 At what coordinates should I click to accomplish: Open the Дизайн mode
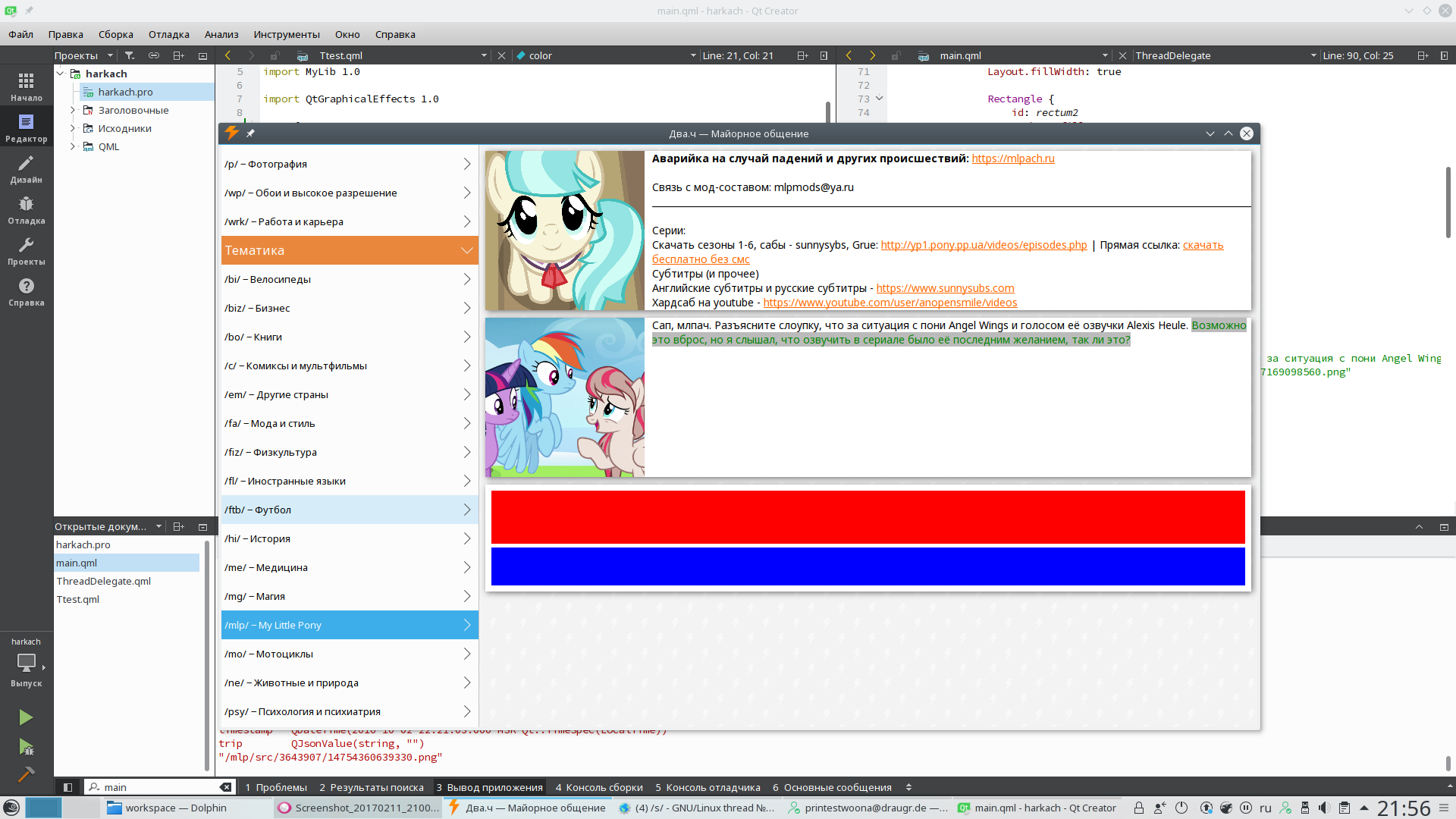pyautogui.click(x=26, y=168)
